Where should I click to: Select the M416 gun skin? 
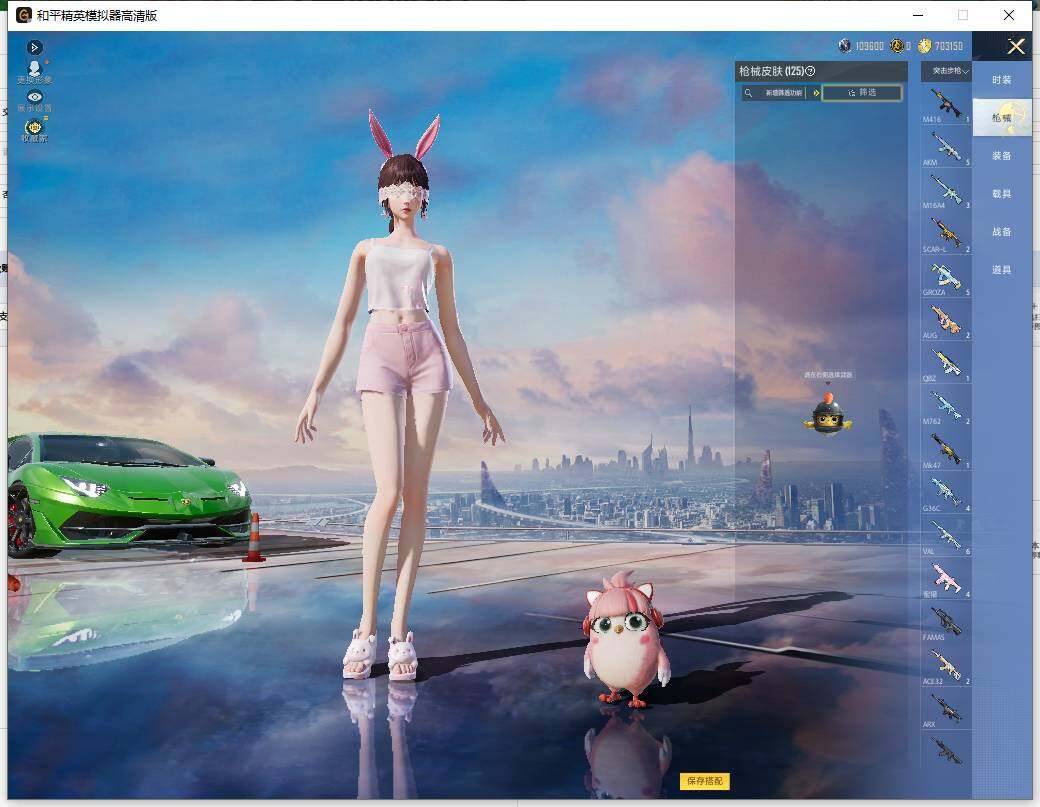[946, 104]
